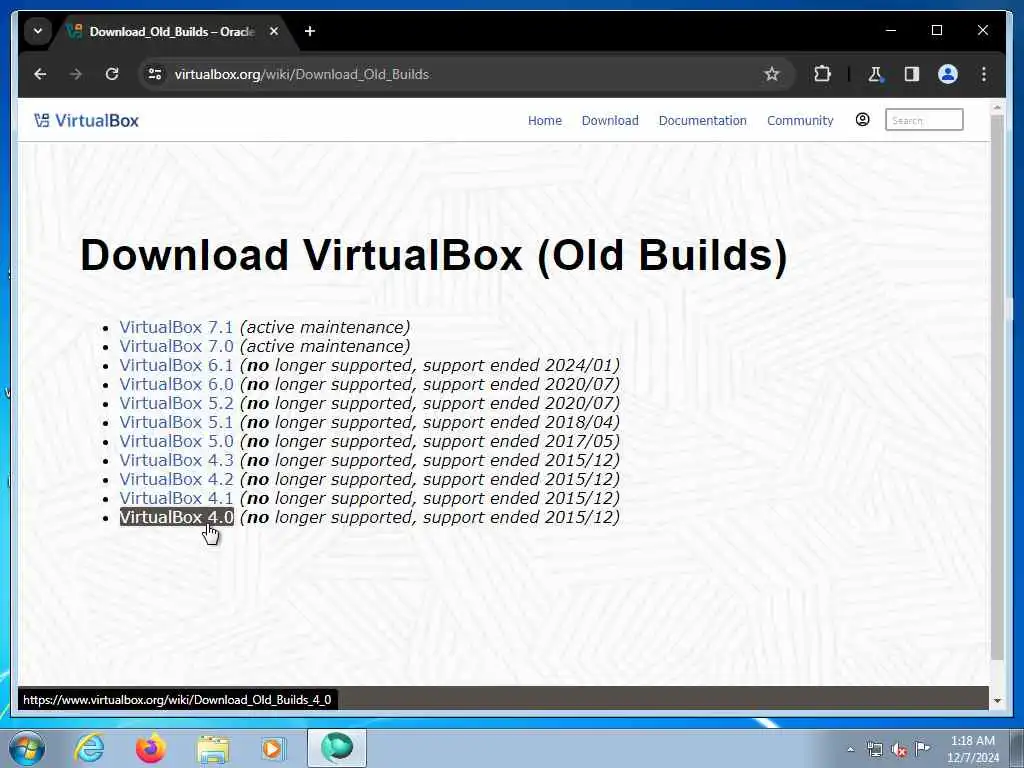Open Chrome Labs flask icon

(x=875, y=74)
